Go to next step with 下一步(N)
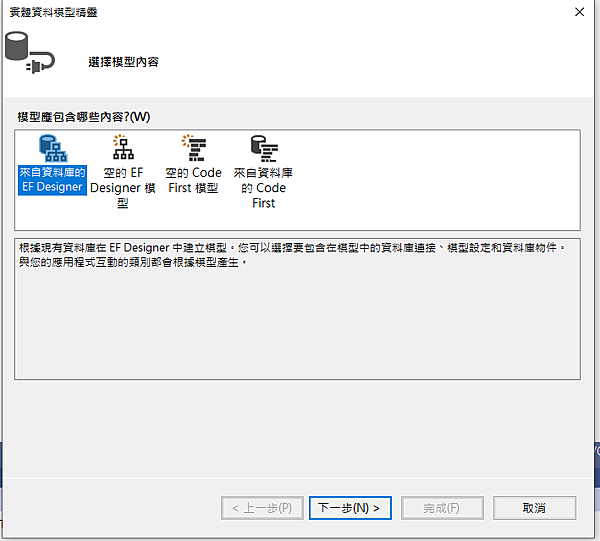Screen dimensions: 600x541 350,508
